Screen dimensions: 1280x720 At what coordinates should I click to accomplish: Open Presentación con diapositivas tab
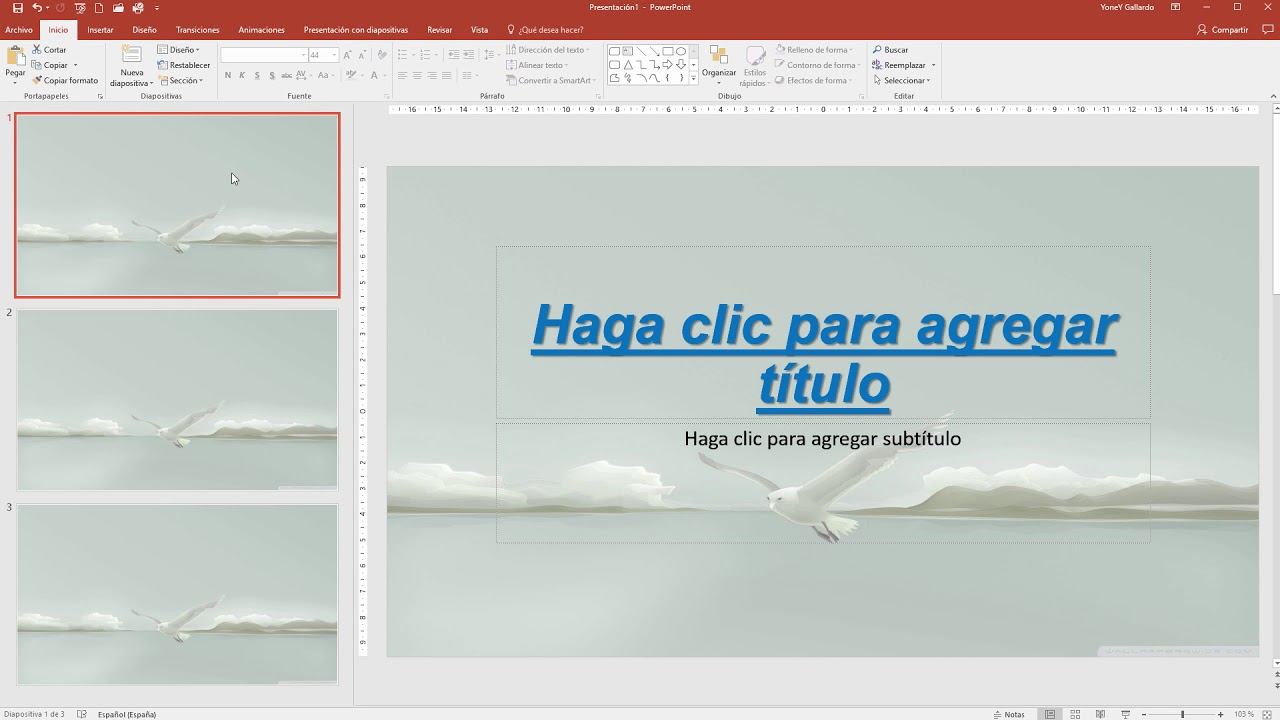[x=355, y=30]
